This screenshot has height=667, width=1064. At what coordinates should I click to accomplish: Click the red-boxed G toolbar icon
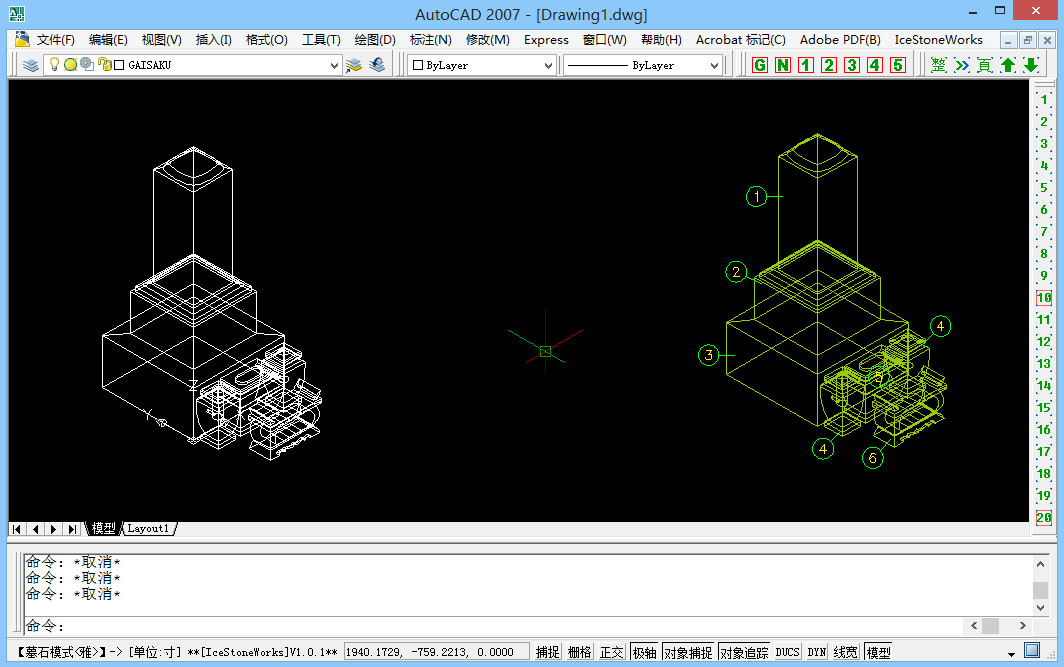point(760,65)
